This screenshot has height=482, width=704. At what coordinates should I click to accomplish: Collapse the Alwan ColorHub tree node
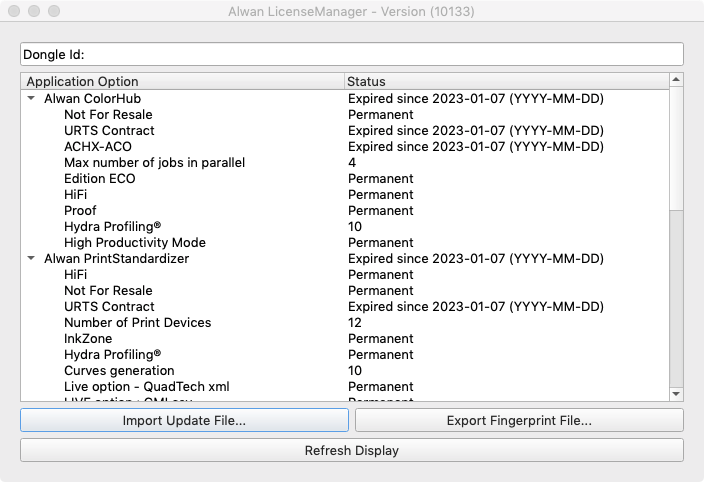pyautogui.click(x=31, y=98)
